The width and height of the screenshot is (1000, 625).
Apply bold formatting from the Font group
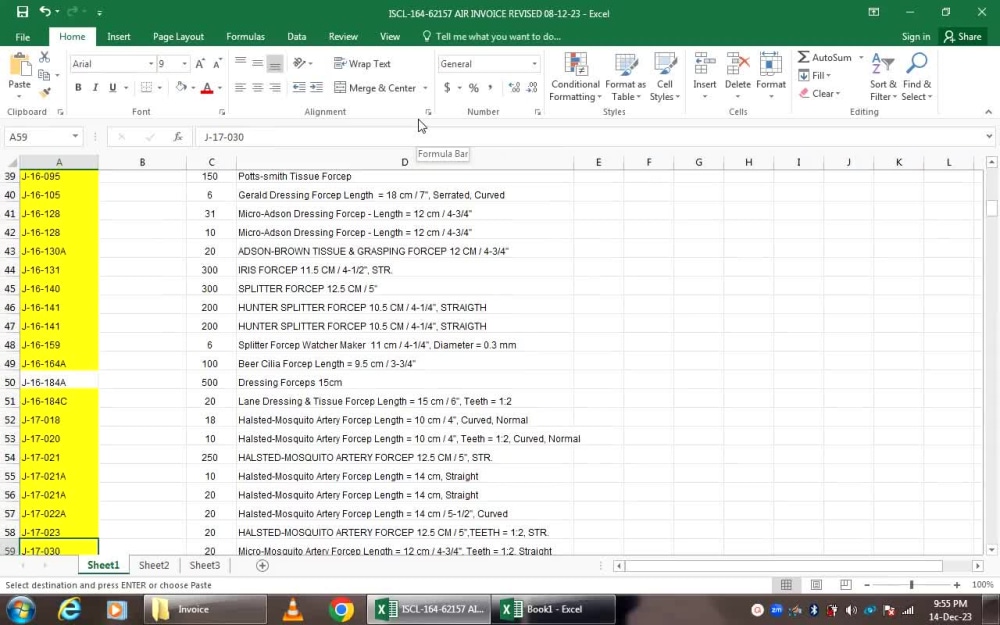78,87
